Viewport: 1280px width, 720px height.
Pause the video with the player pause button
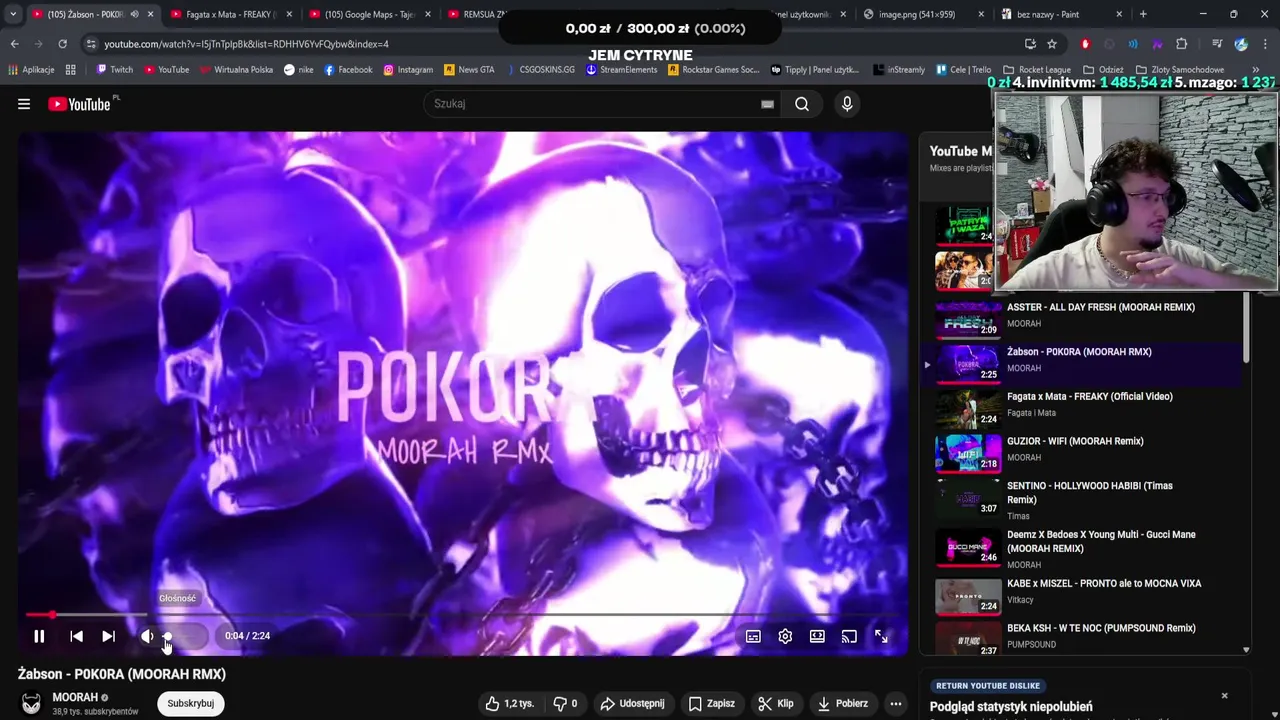(x=39, y=636)
